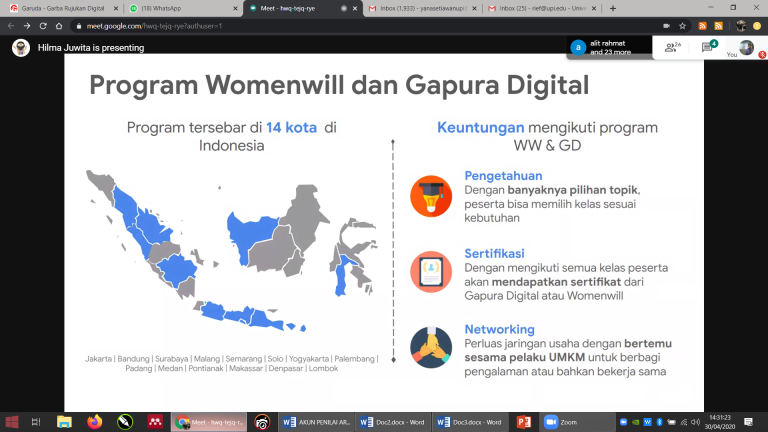
Task: Switch to AKUN PENILAI Word document
Action: click(316, 422)
